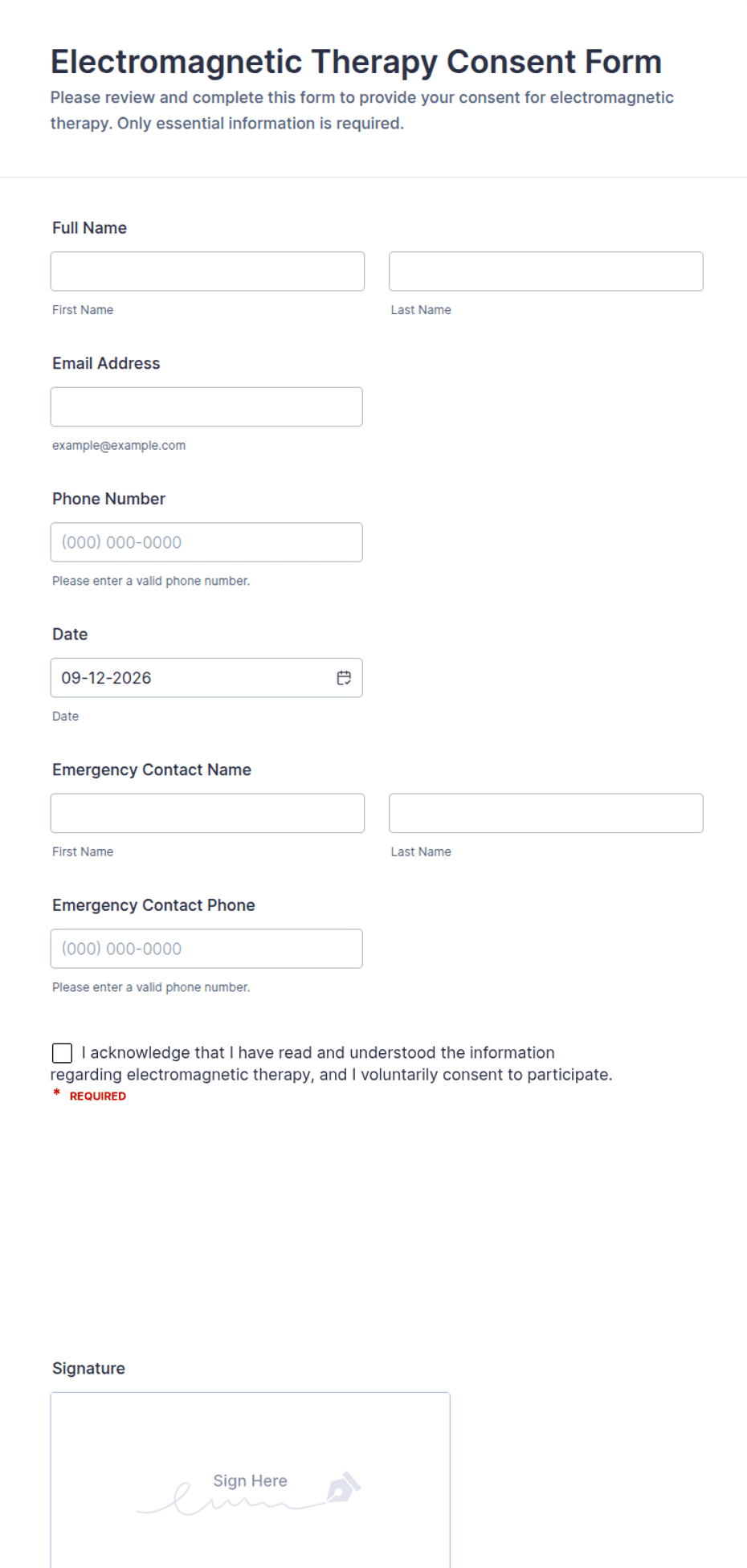
Task: Click the Full Name last name field
Action: (x=546, y=272)
